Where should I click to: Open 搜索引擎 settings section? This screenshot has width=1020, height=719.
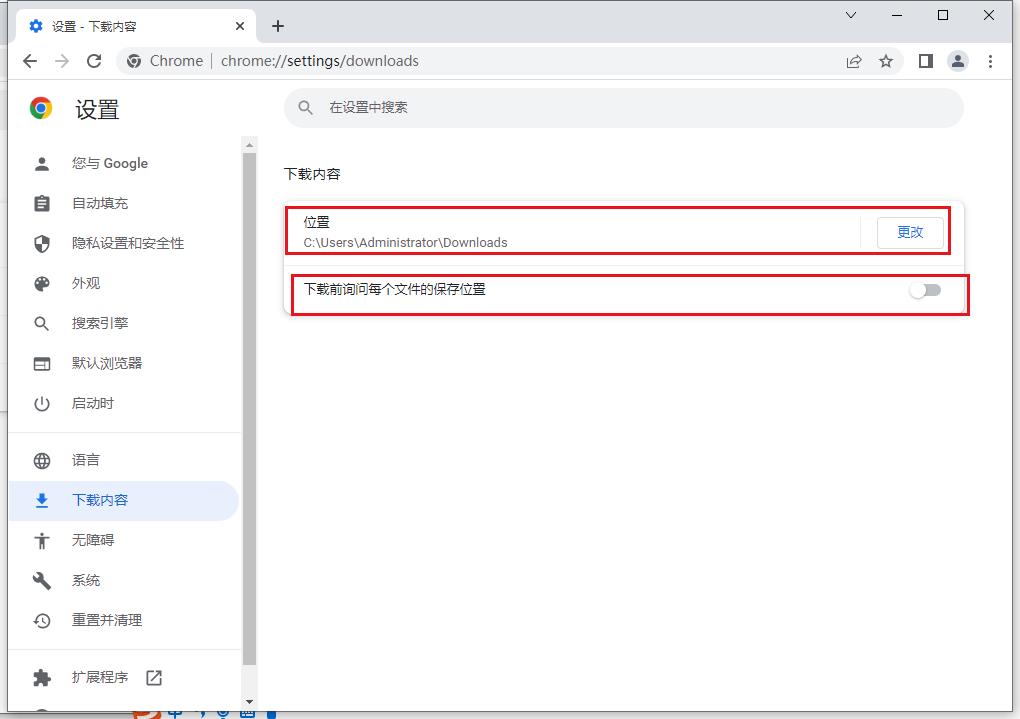tap(100, 323)
